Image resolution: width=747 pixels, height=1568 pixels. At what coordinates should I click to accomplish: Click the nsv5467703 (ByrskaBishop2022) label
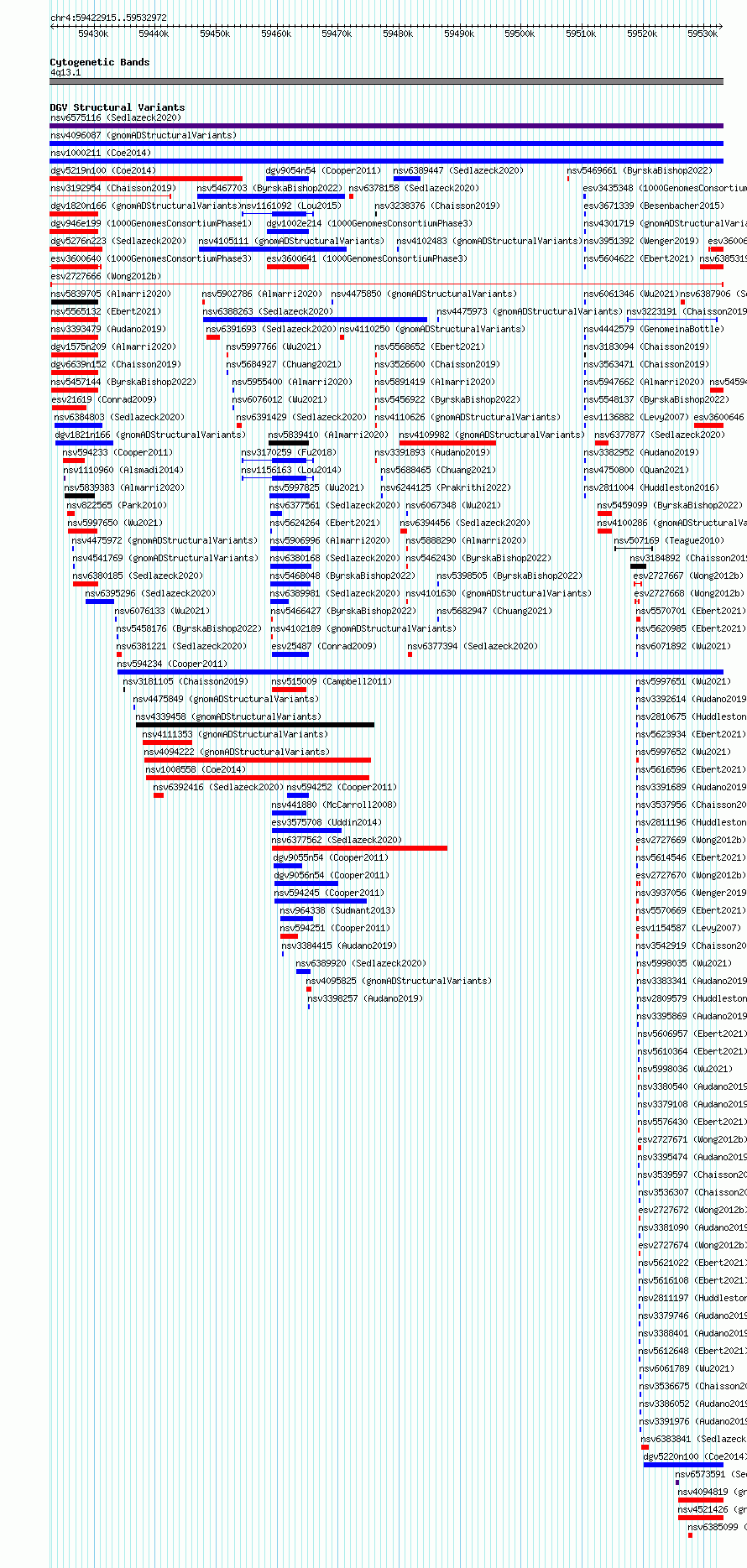269,188
